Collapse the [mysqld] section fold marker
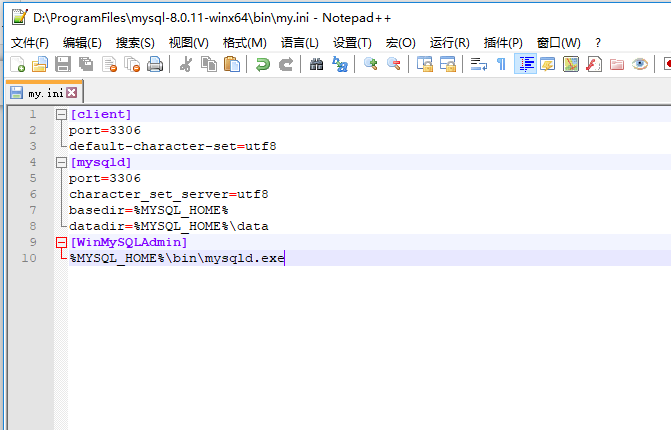Viewport: 671px width, 430px height. tap(61, 162)
